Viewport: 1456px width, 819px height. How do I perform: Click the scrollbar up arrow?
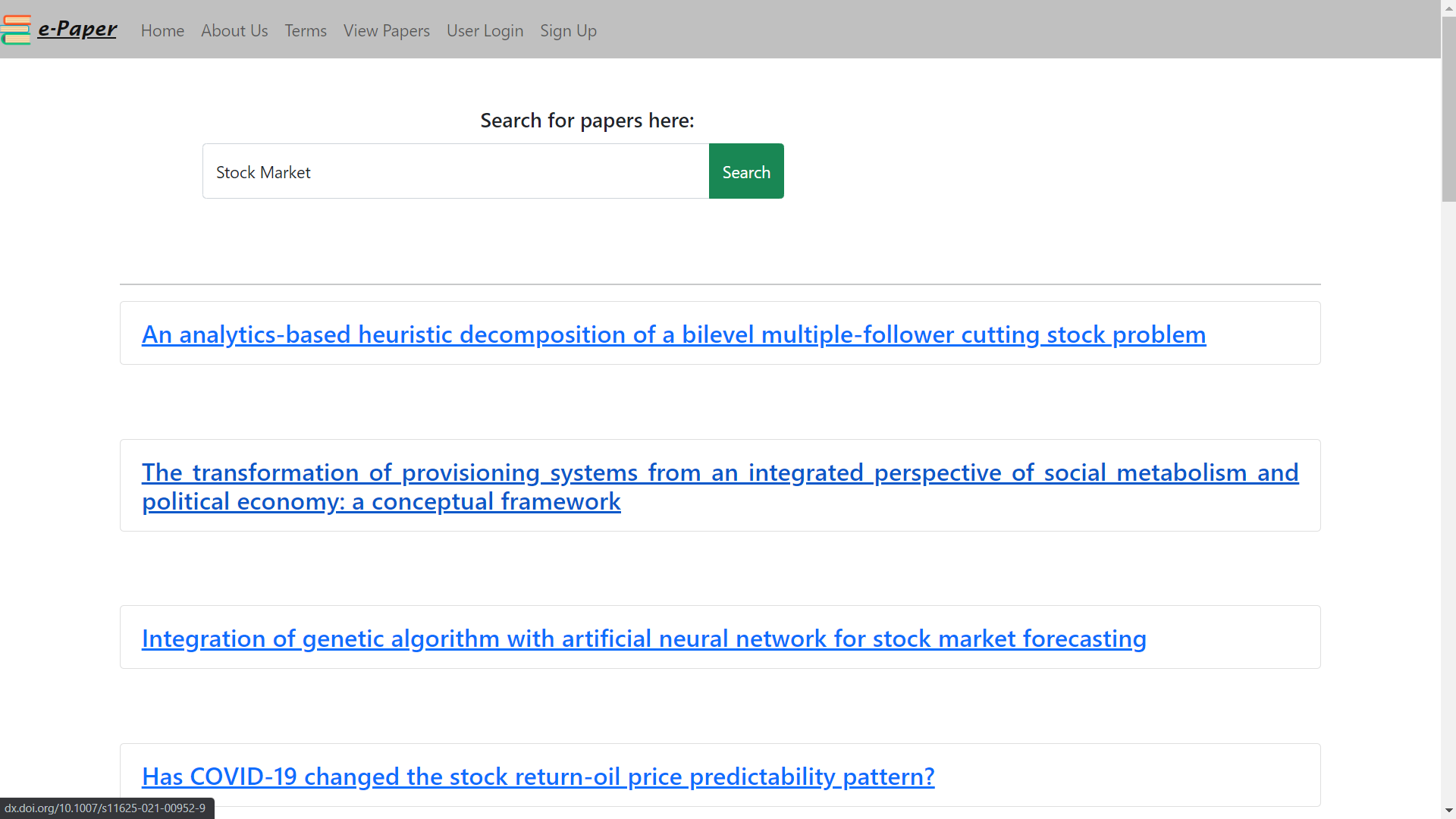[x=1448, y=7]
